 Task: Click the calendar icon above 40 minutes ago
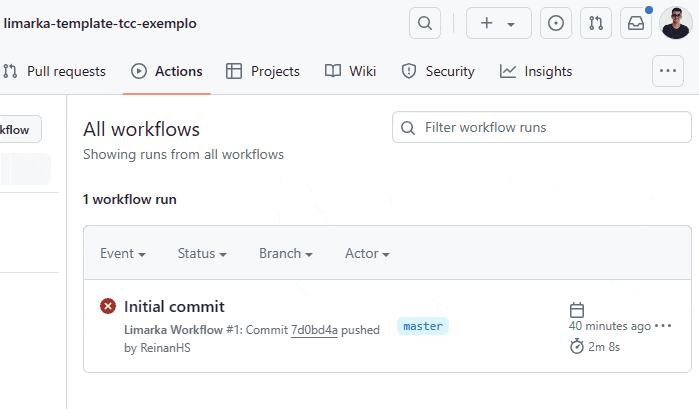pos(577,310)
